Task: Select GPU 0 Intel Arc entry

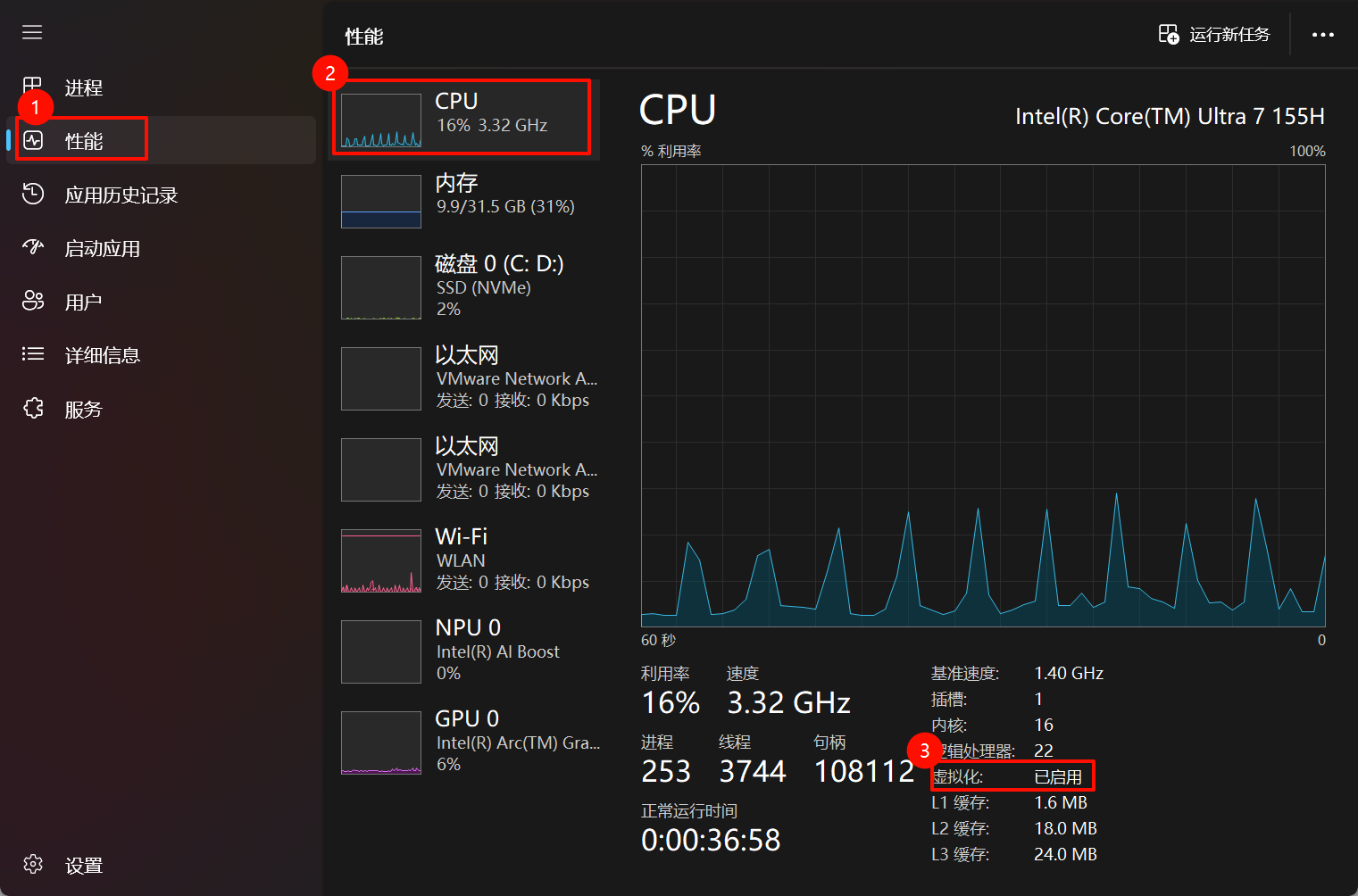Action: click(x=464, y=742)
